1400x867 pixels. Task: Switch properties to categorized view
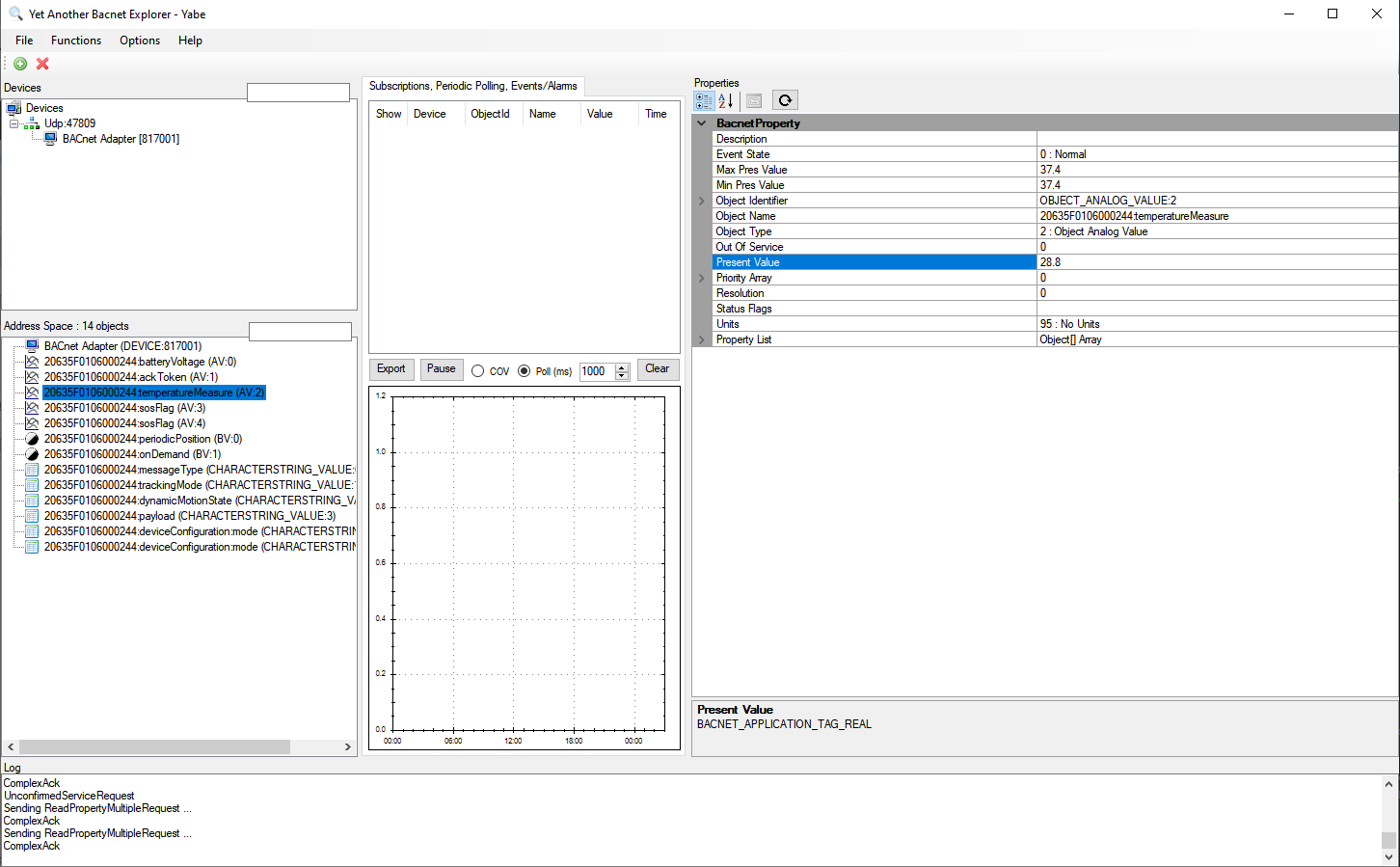704,100
